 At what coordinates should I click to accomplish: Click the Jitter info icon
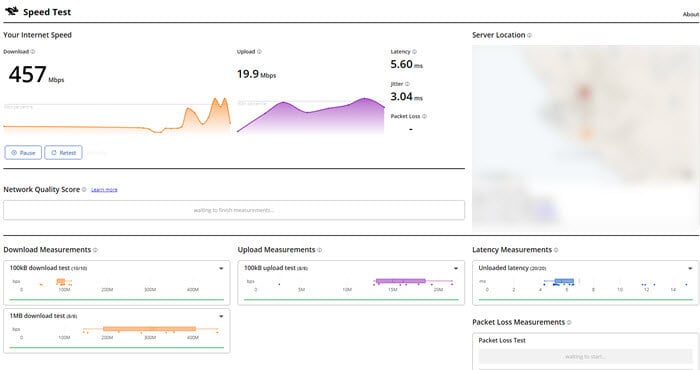click(x=407, y=84)
